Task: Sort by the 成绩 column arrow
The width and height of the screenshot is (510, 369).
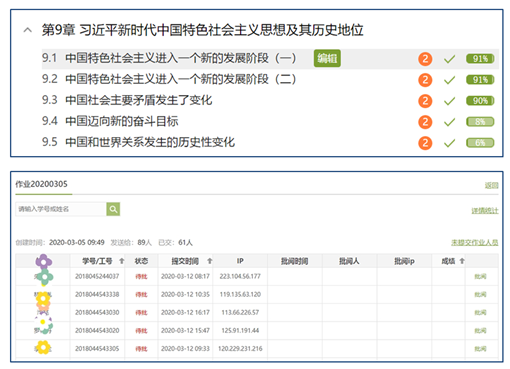Action: click(462, 261)
